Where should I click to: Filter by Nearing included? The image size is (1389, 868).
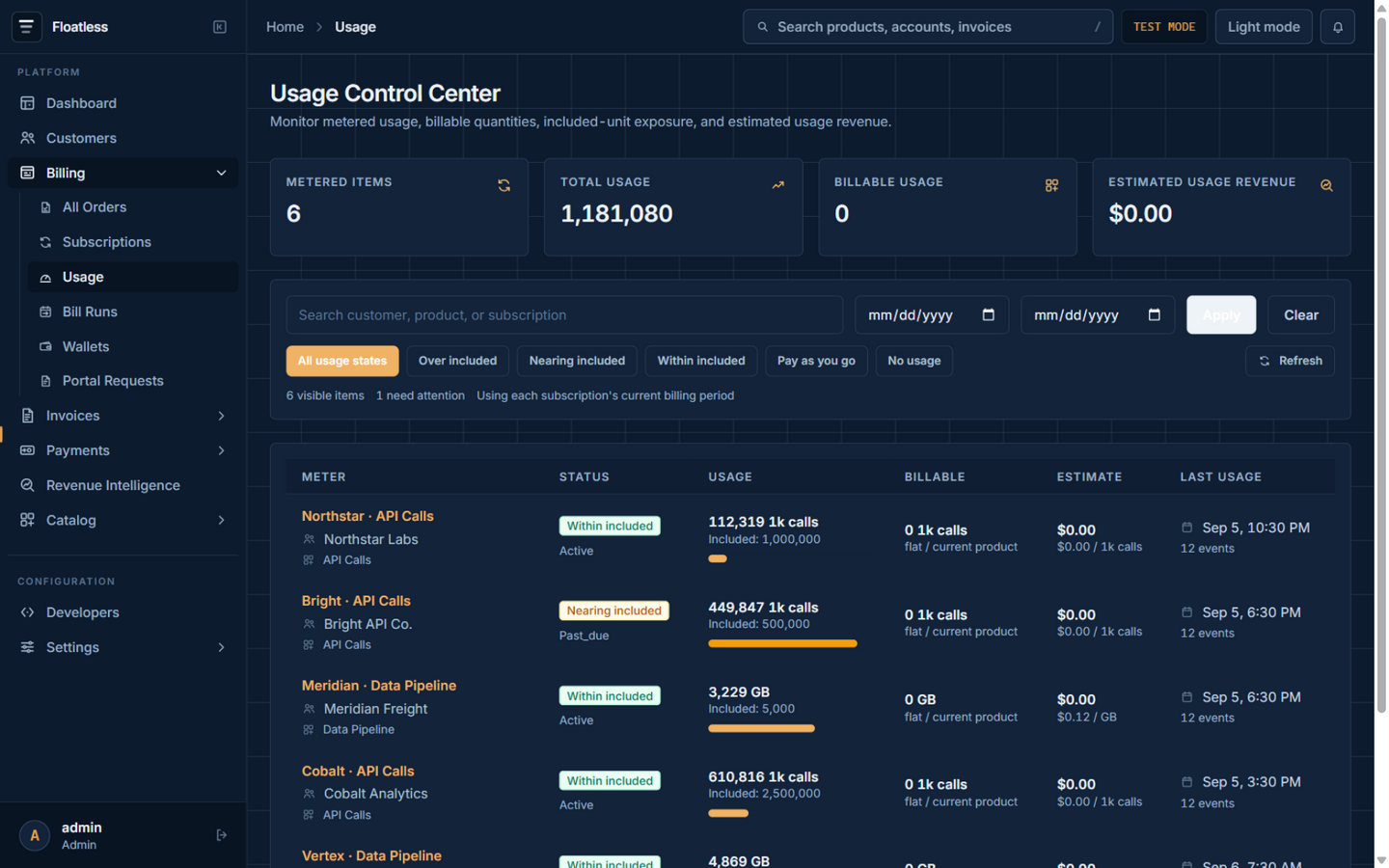coord(577,361)
